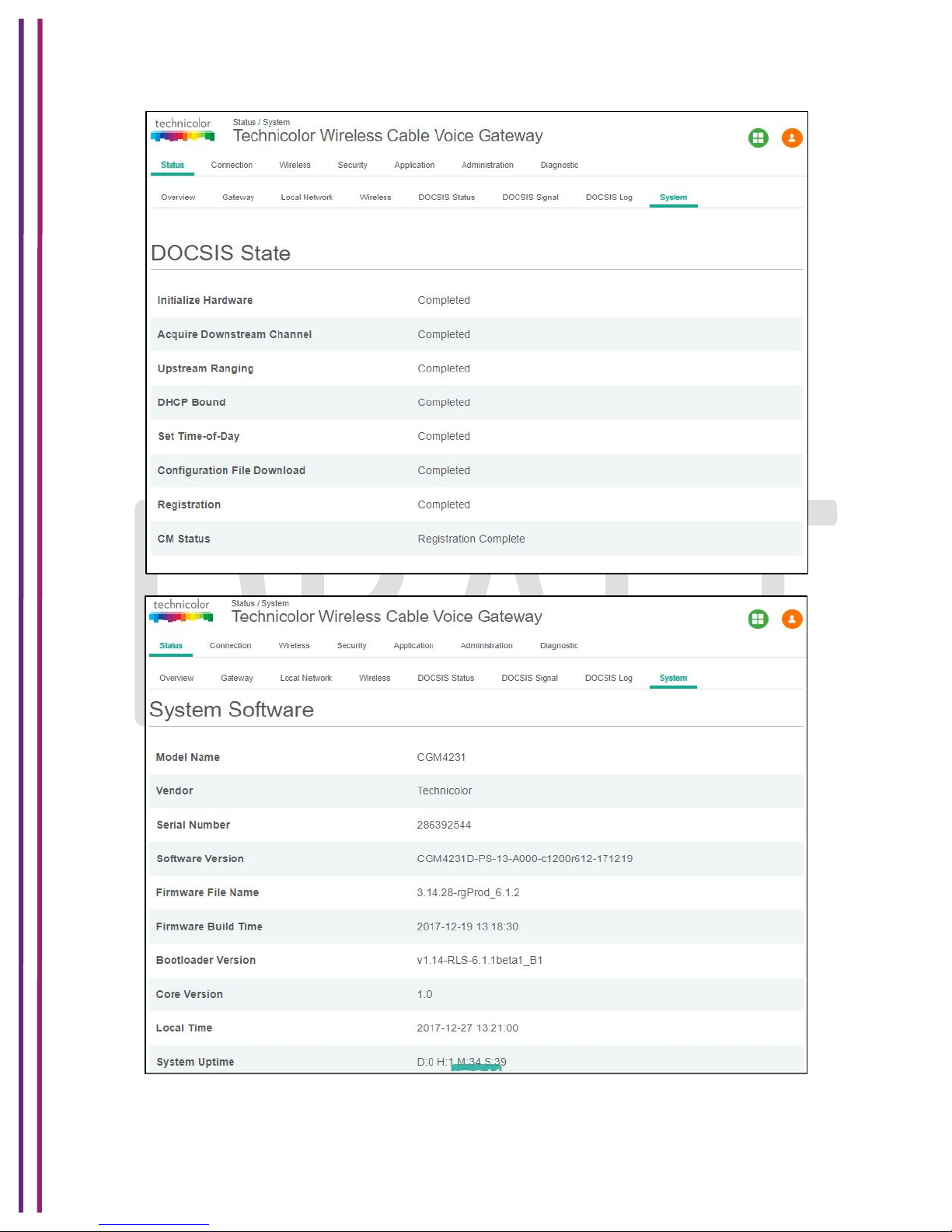Switch to the Security tab above System Software
Image resolution: width=952 pixels, height=1232 pixels.
point(351,646)
